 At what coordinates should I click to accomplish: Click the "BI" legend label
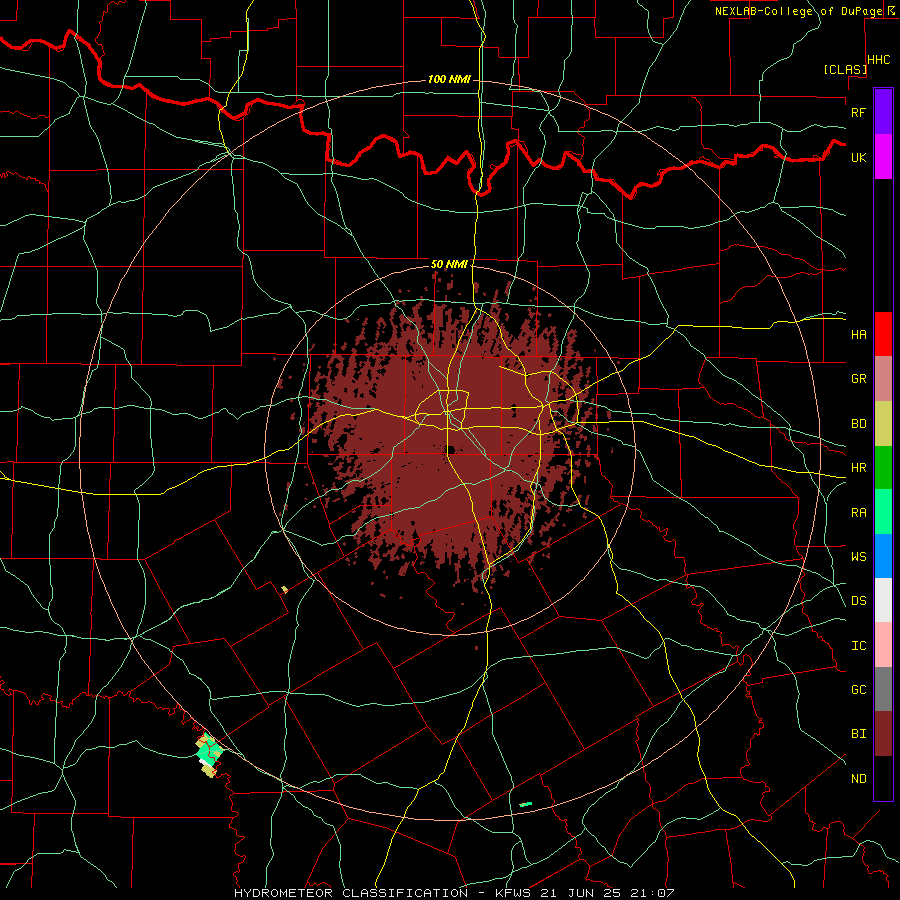pyautogui.click(x=858, y=734)
